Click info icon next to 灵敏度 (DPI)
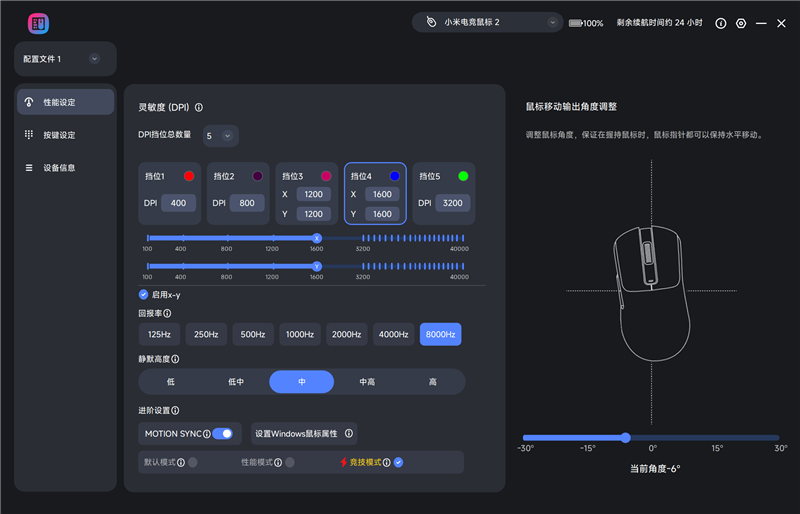Screen dimensions: 800x514 [199, 107]
